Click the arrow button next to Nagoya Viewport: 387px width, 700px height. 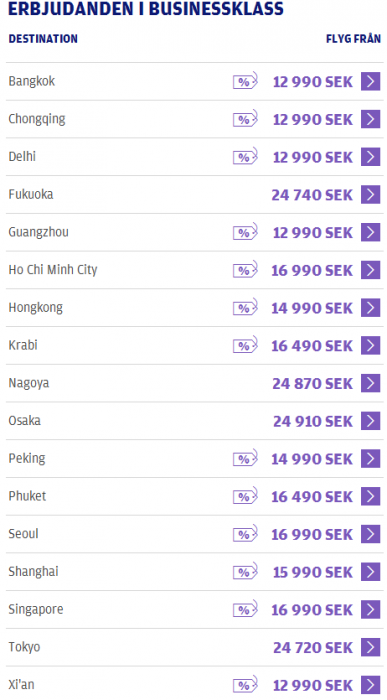click(370, 383)
